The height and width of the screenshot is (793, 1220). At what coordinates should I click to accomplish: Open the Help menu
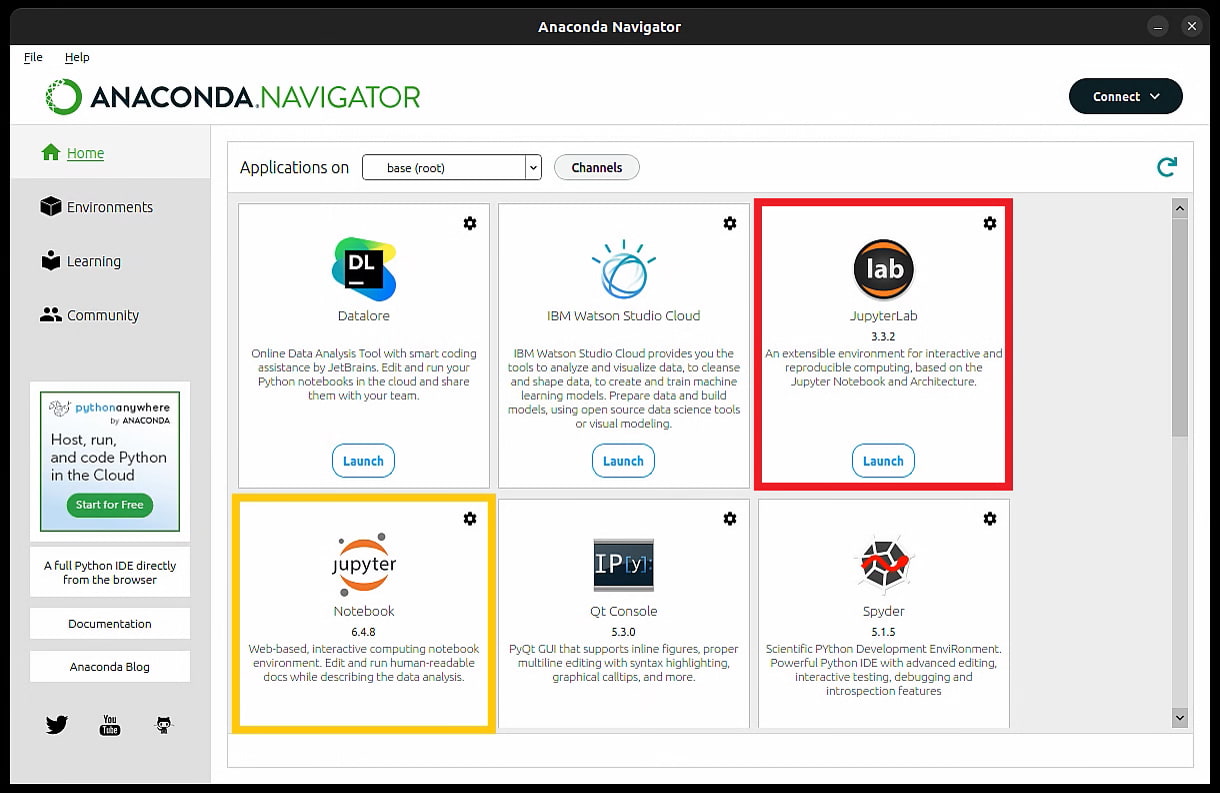pyautogui.click(x=77, y=57)
